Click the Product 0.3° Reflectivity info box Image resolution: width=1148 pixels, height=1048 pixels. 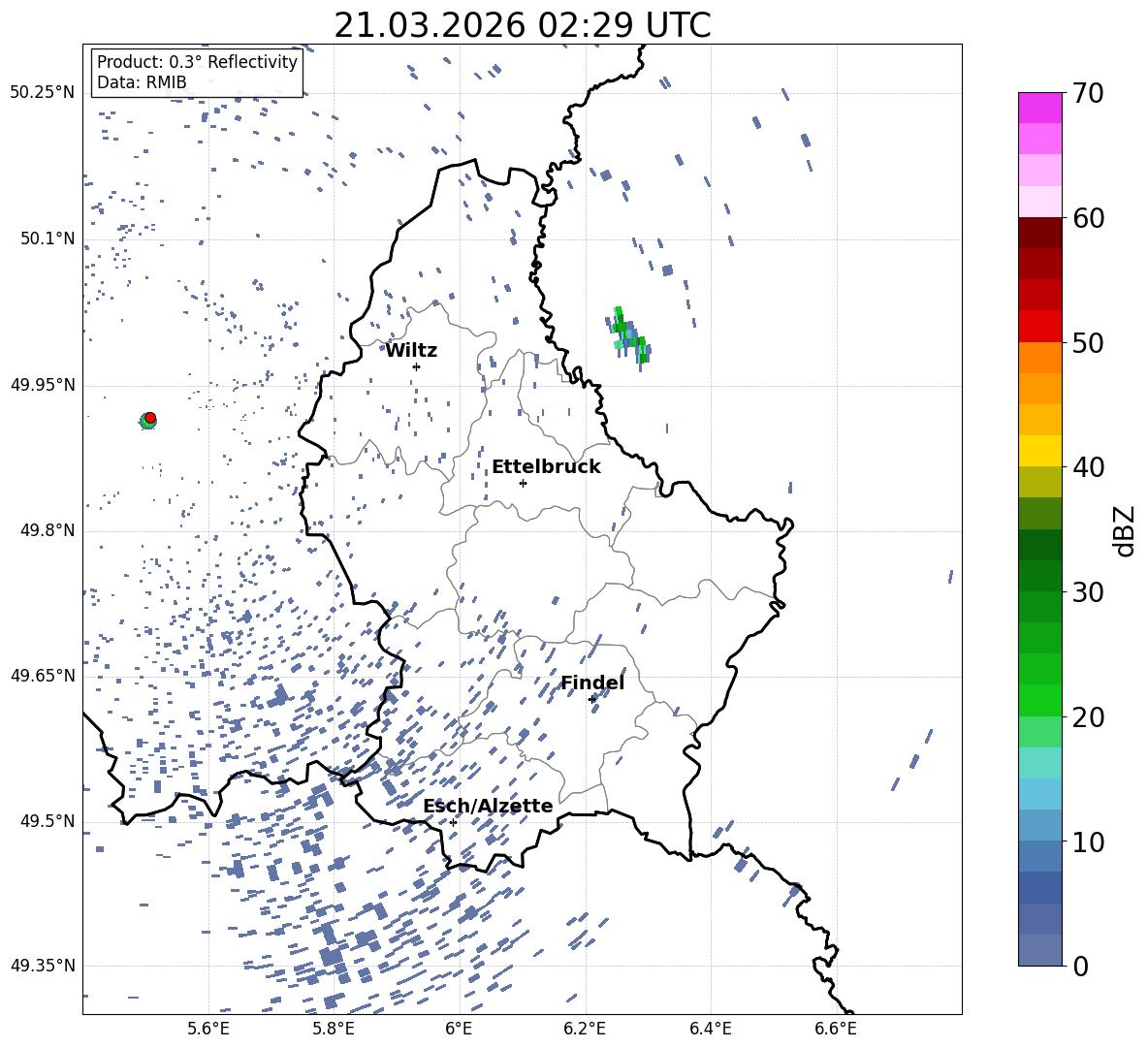197,73
